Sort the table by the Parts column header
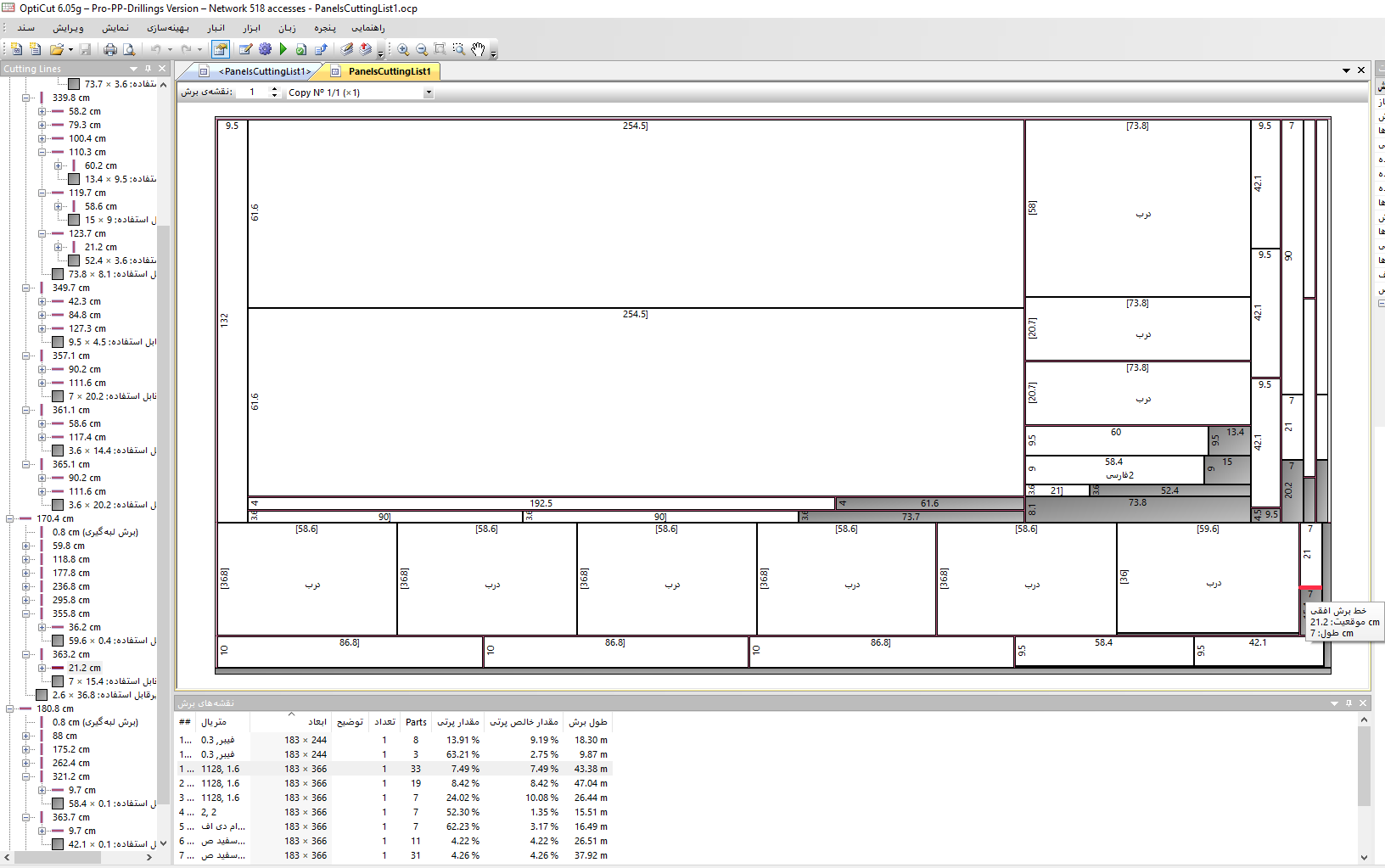Viewport: 1385px width, 868px height. pyautogui.click(x=416, y=722)
